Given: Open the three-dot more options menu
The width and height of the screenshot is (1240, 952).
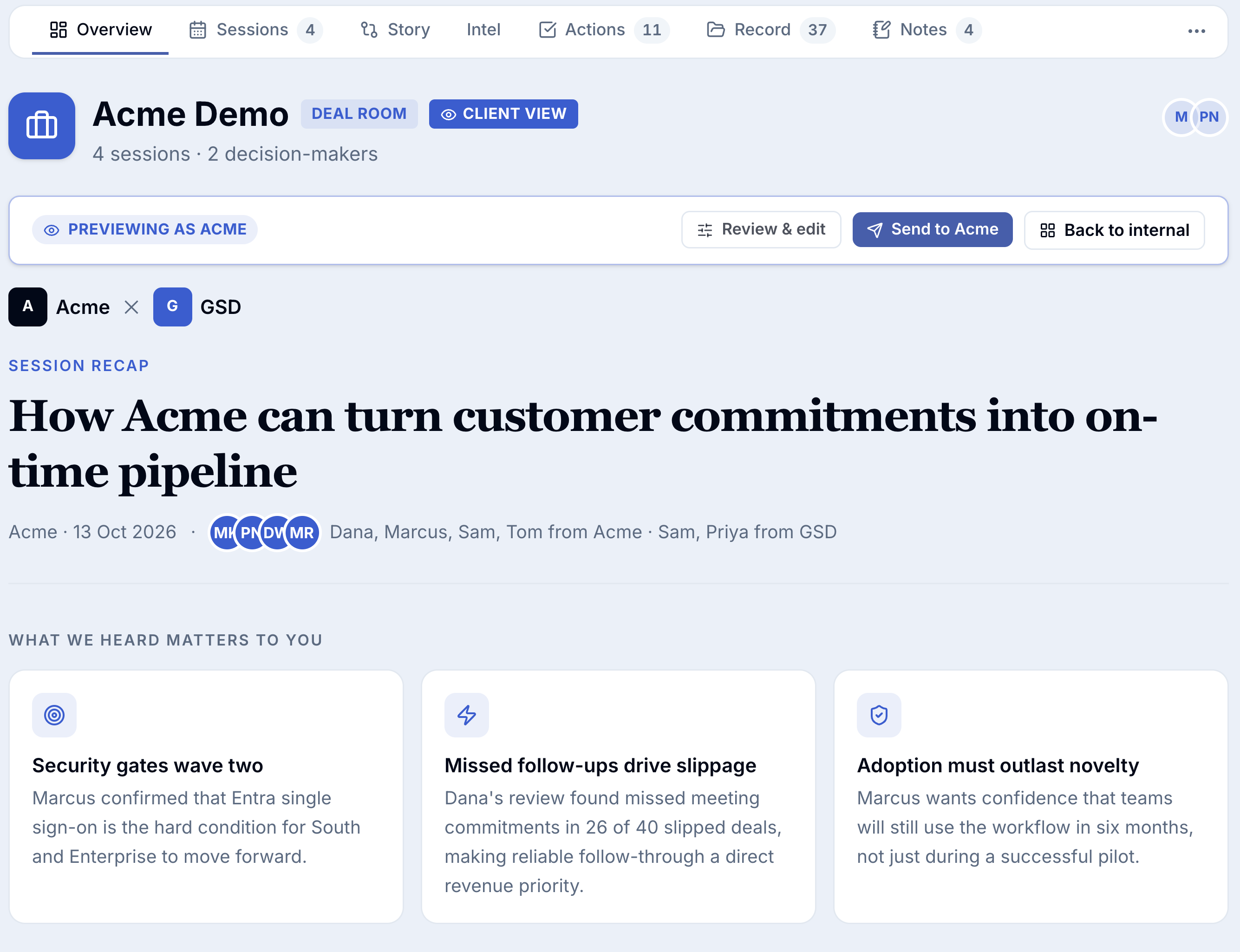Looking at the screenshot, I should (x=1196, y=31).
